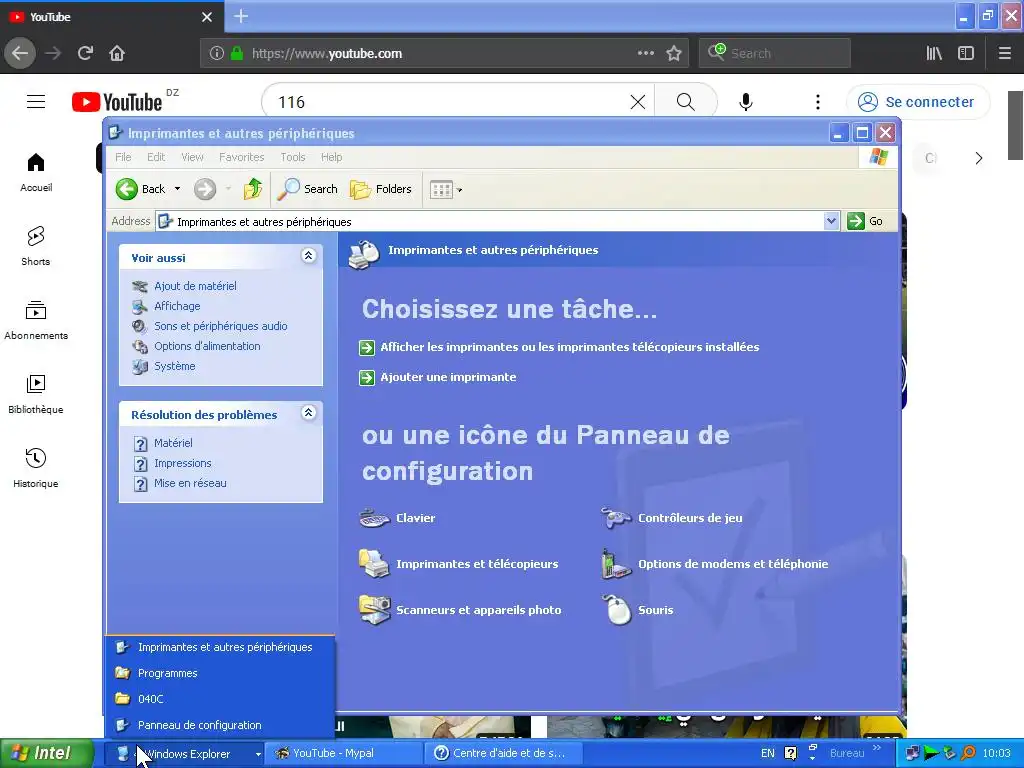Image resolution: width=1024 pixels, height=768 pixels.
Task: Reload the YouTube page
Action: tap(85, 54)
